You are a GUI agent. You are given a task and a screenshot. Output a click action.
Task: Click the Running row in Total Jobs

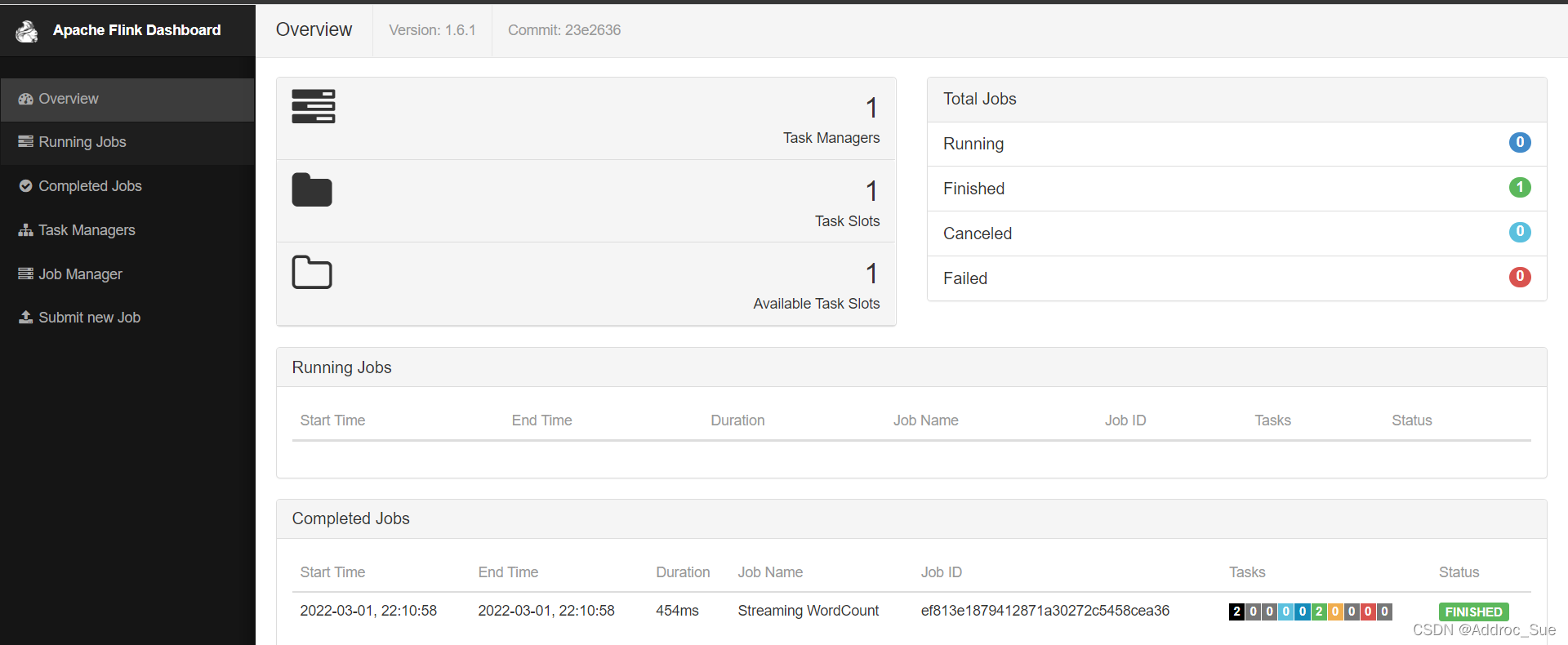(x=1237, y=144)
